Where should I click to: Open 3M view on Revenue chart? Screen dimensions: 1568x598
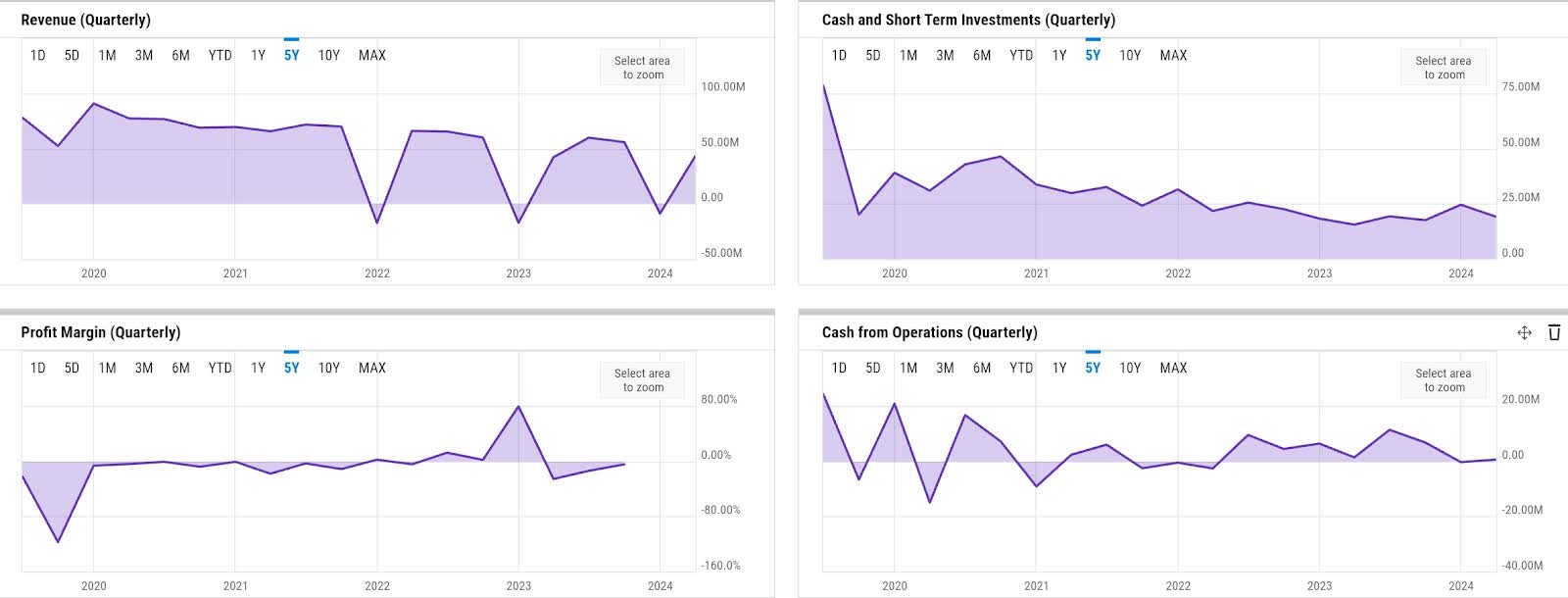pos(145,56)
